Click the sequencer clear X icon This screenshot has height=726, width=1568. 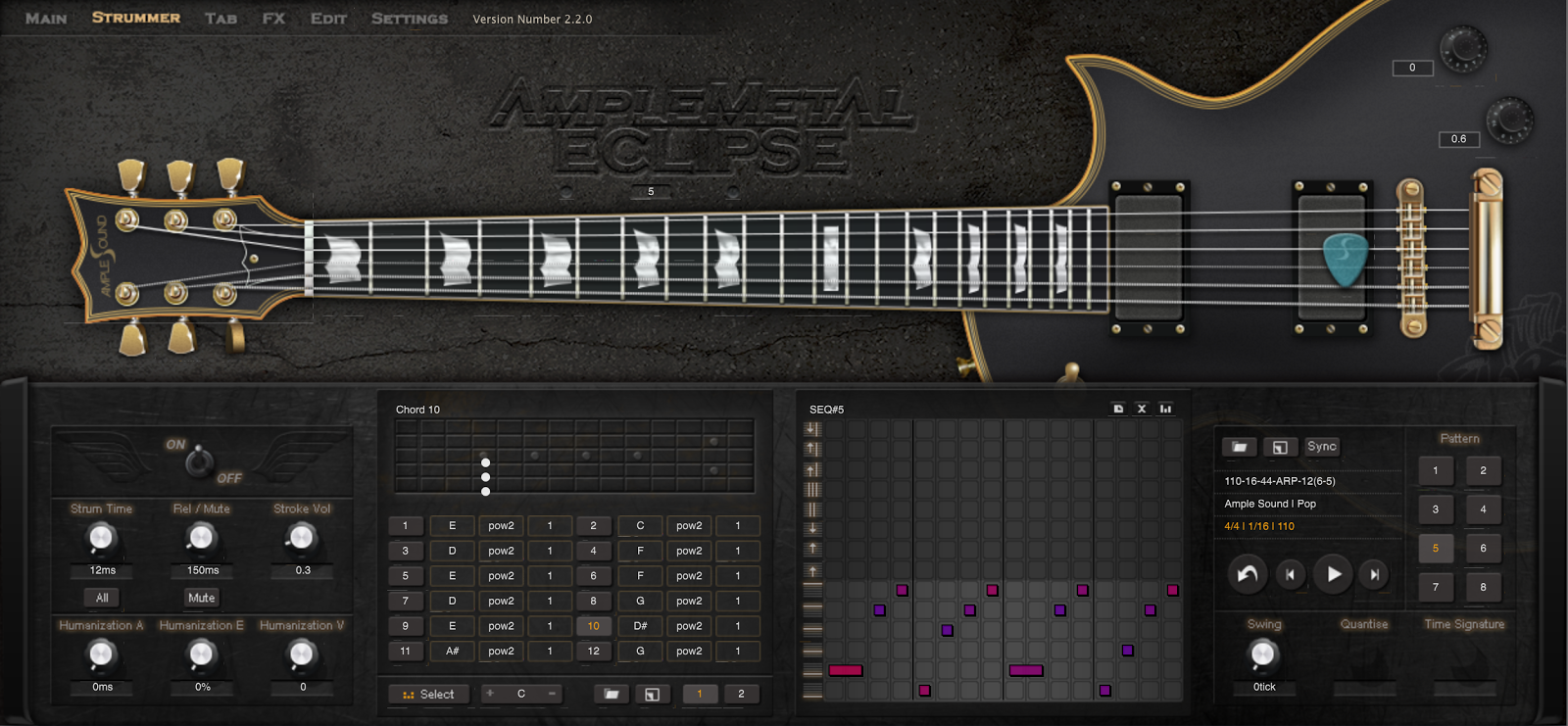click(1142, 409)
